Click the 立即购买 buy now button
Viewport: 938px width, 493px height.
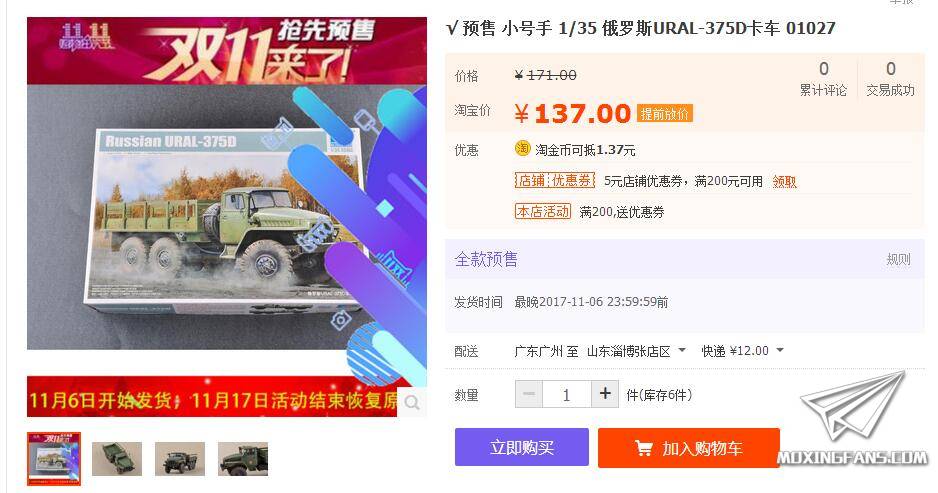(x=522, y=448)
